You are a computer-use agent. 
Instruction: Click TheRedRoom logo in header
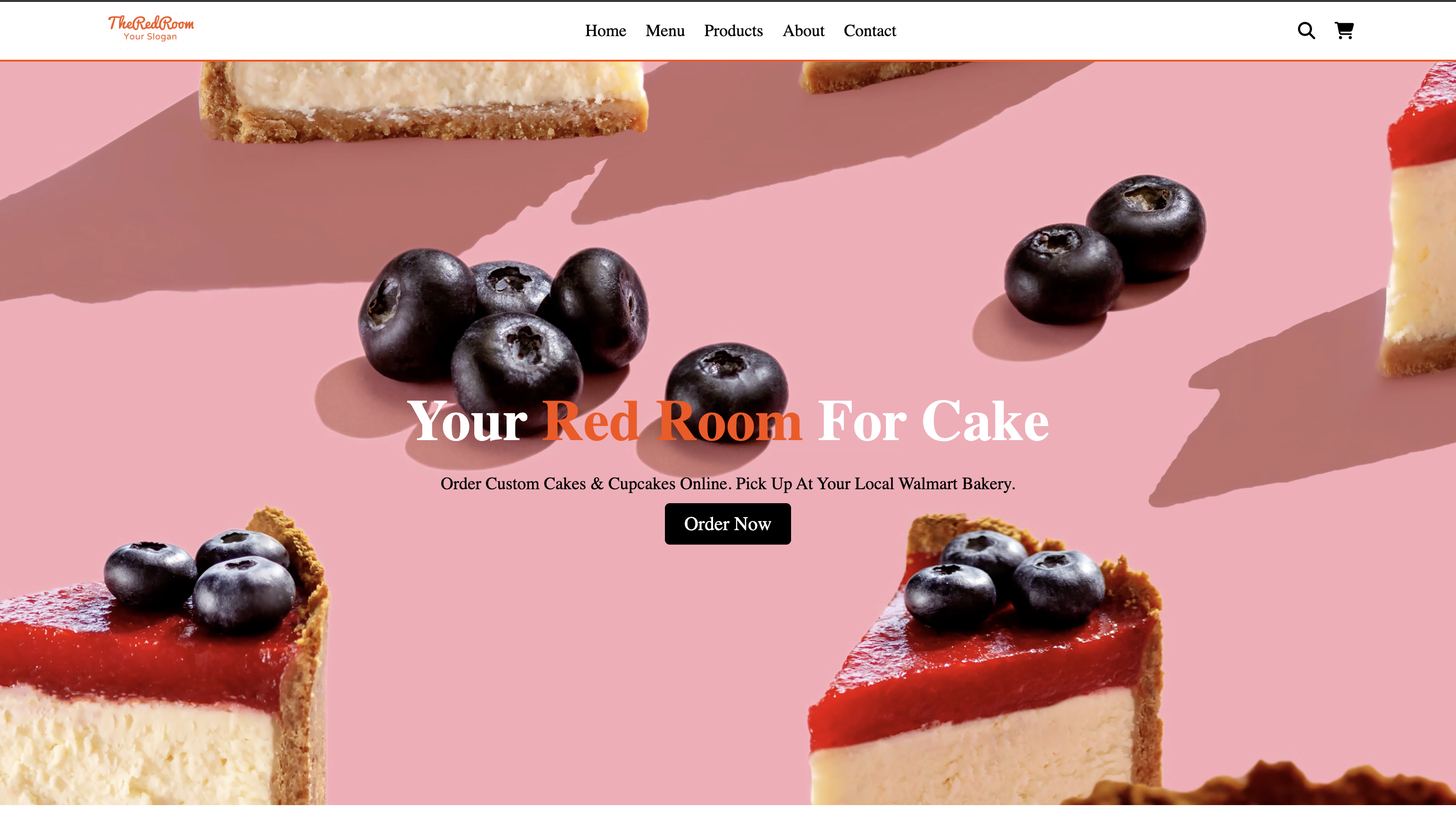[x=151, y=28]
